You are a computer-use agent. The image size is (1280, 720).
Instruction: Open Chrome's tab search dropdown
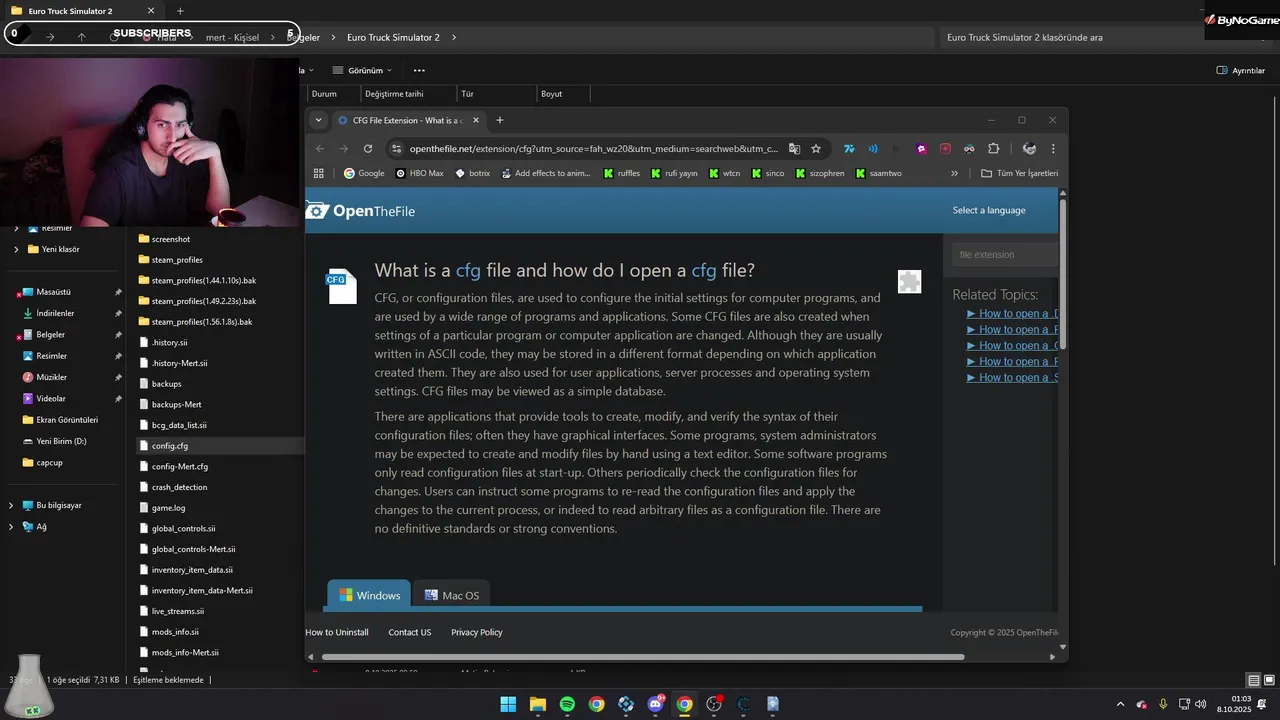pyautogui.click(x=318, y=120)
